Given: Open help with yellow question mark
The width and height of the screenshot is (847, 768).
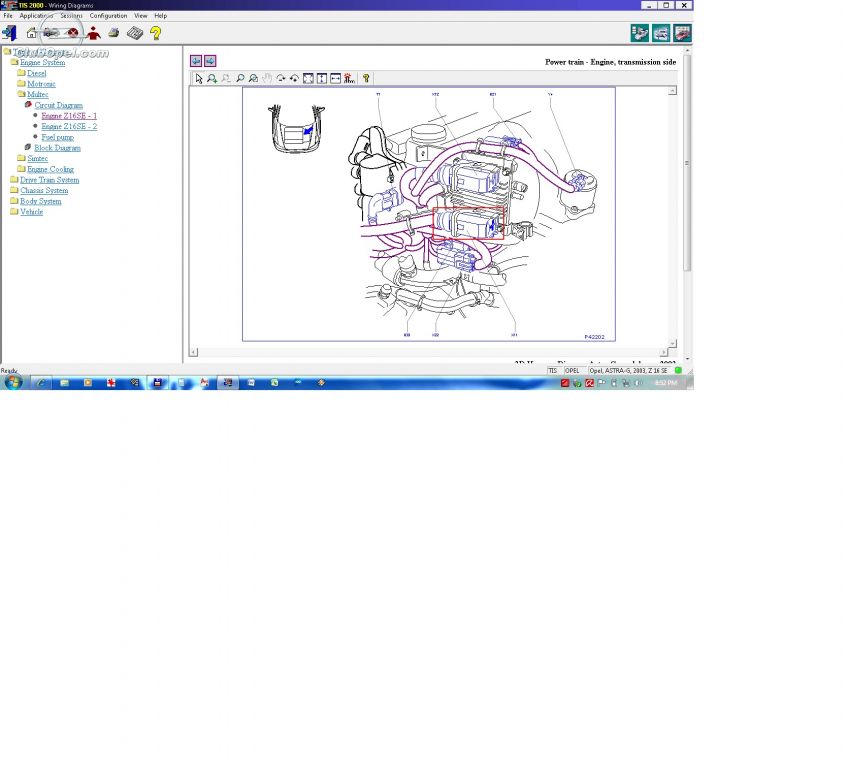Looking at the screenshot, I should click(x=156, y=33).
